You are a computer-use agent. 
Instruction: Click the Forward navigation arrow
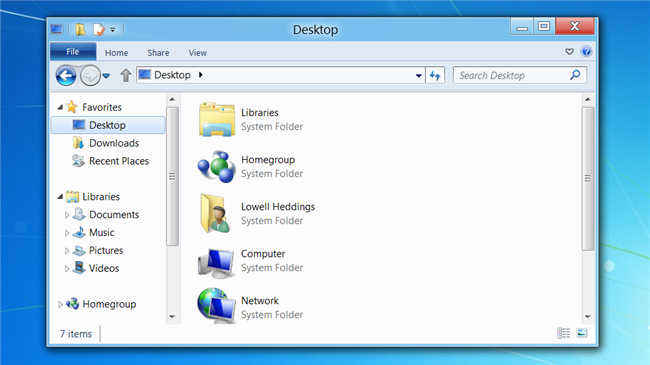pyautogui.click(x=90, y=76)
